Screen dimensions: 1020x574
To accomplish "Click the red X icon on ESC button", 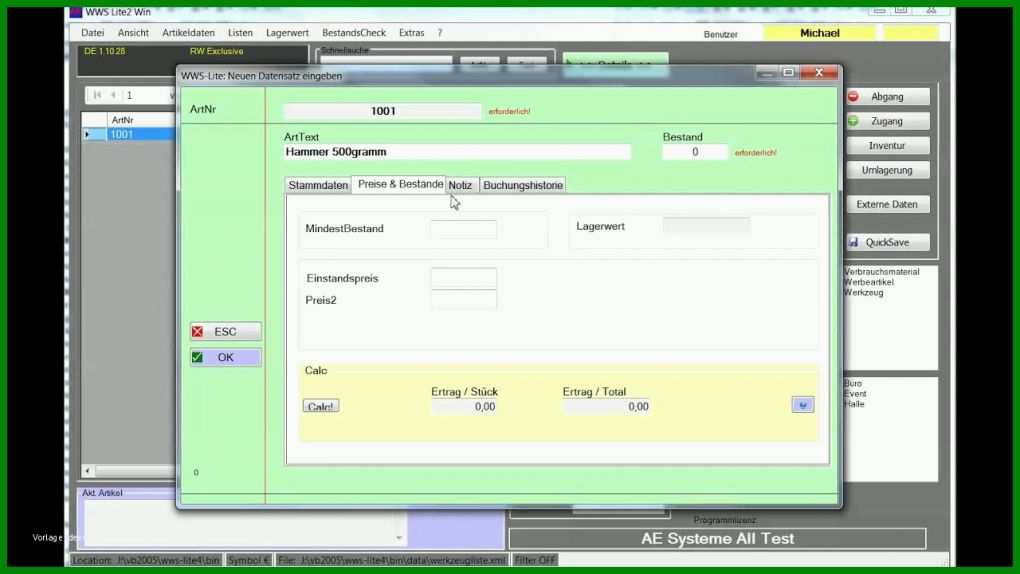I will (x=198, y=332).
